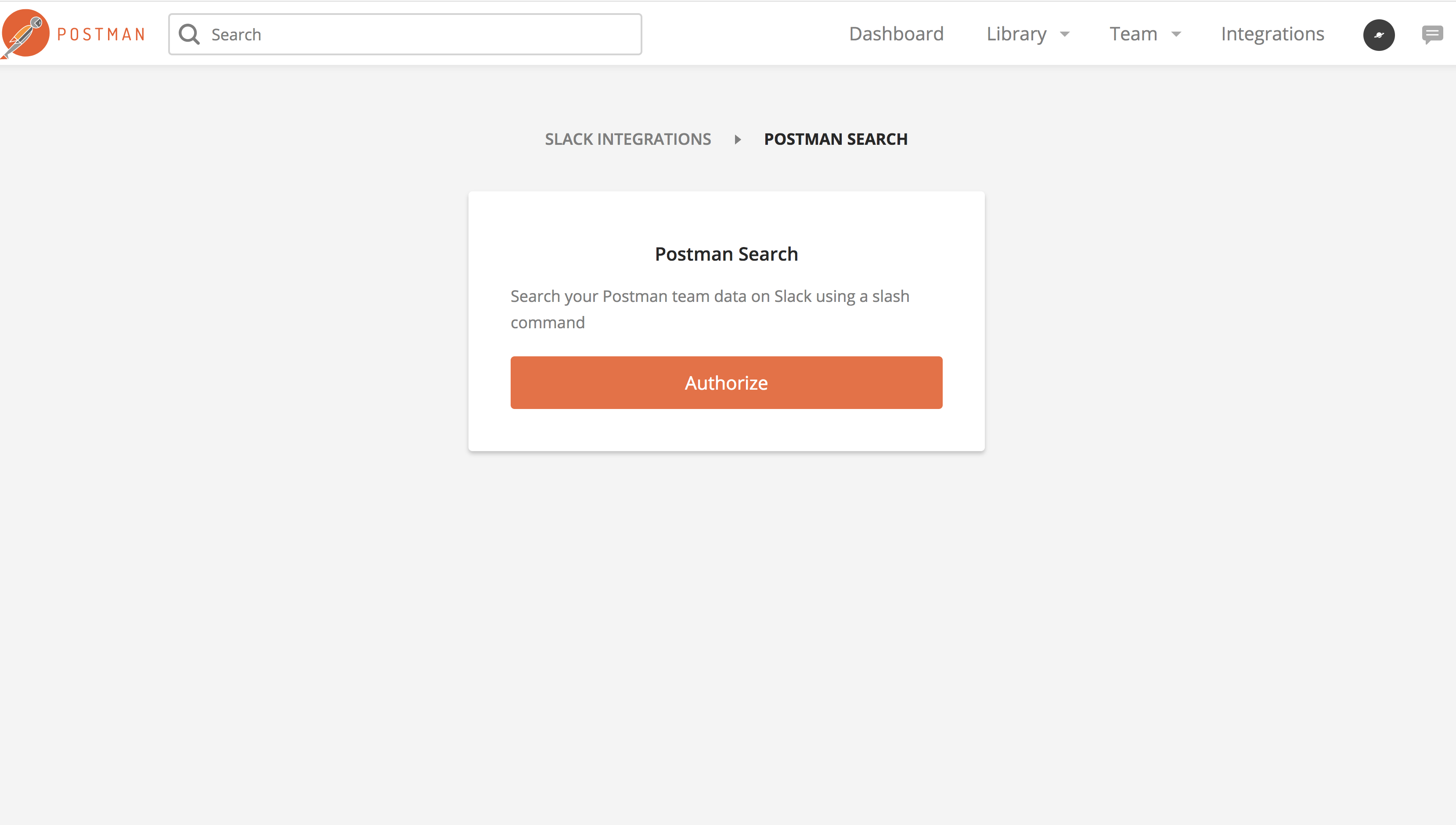Select the Library menu label
The width and height of the screenshot is (1456, 825).
1016,34
